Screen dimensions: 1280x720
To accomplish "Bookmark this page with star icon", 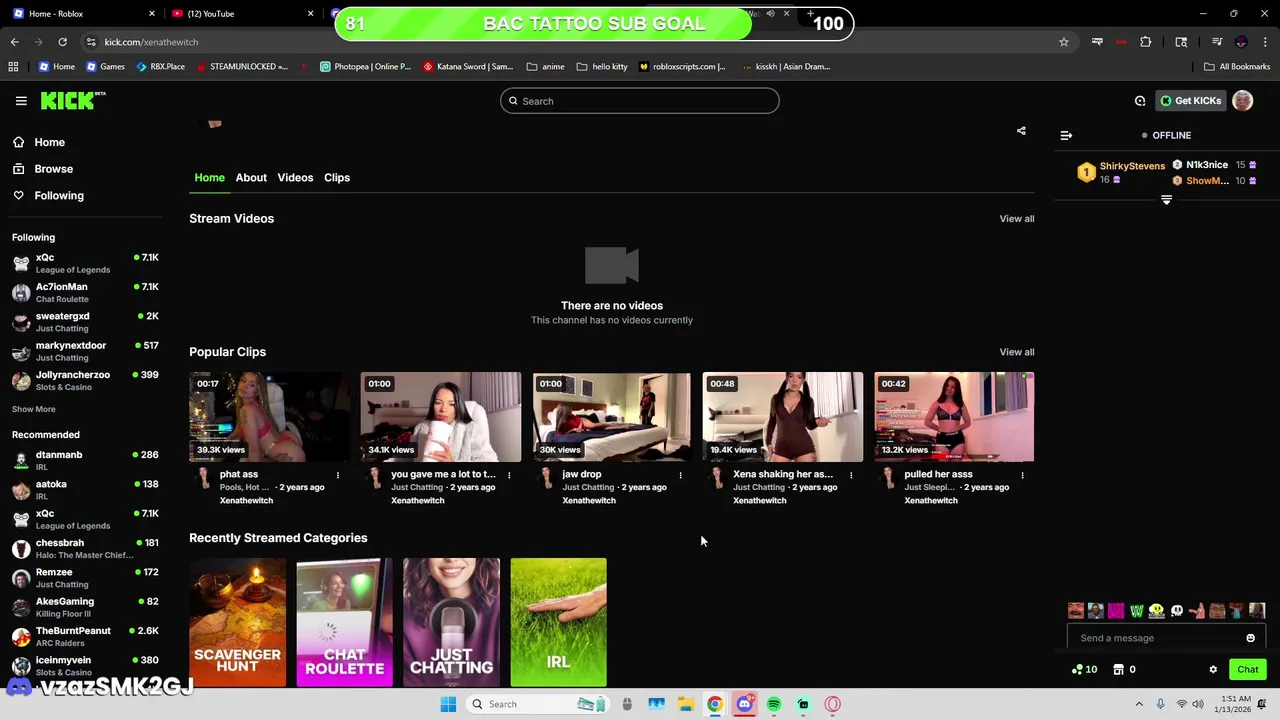I will click(x=1064, y=42).
